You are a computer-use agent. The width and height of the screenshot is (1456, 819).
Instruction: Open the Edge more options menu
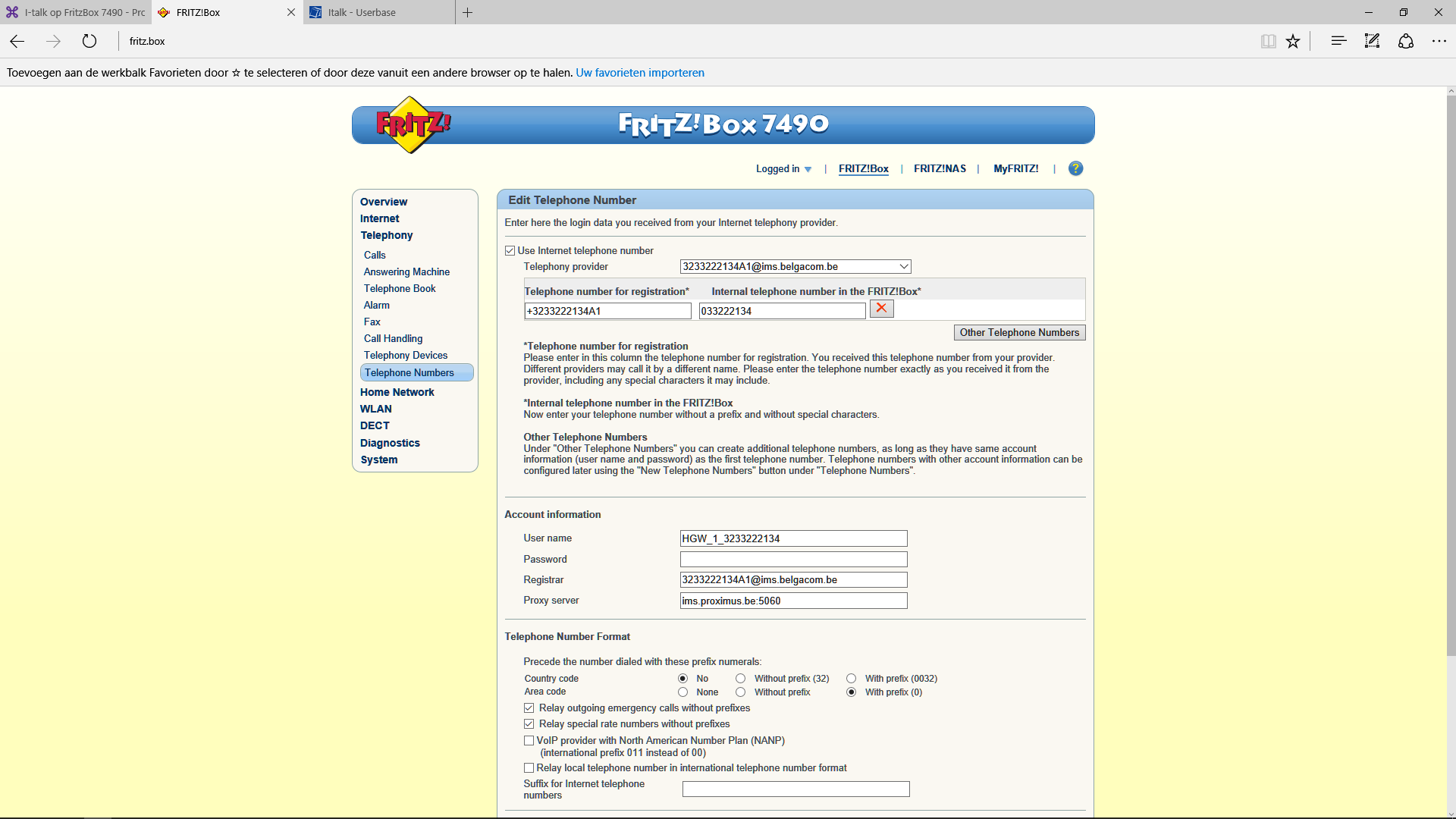[x=1439, y=41]
